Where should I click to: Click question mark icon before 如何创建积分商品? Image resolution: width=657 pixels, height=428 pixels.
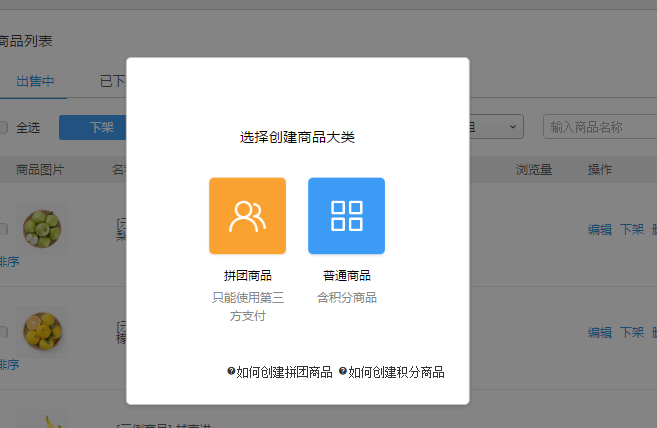[343, 372]
